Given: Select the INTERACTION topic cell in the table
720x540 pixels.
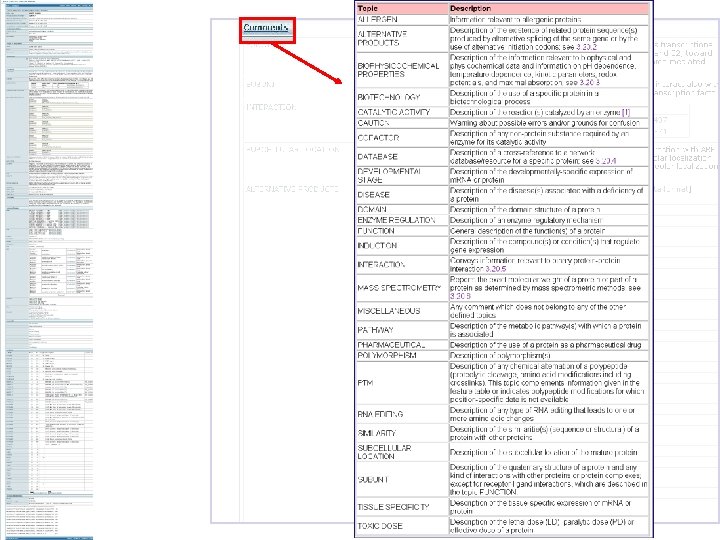Looking at the screenshot, I should point(403,264).
